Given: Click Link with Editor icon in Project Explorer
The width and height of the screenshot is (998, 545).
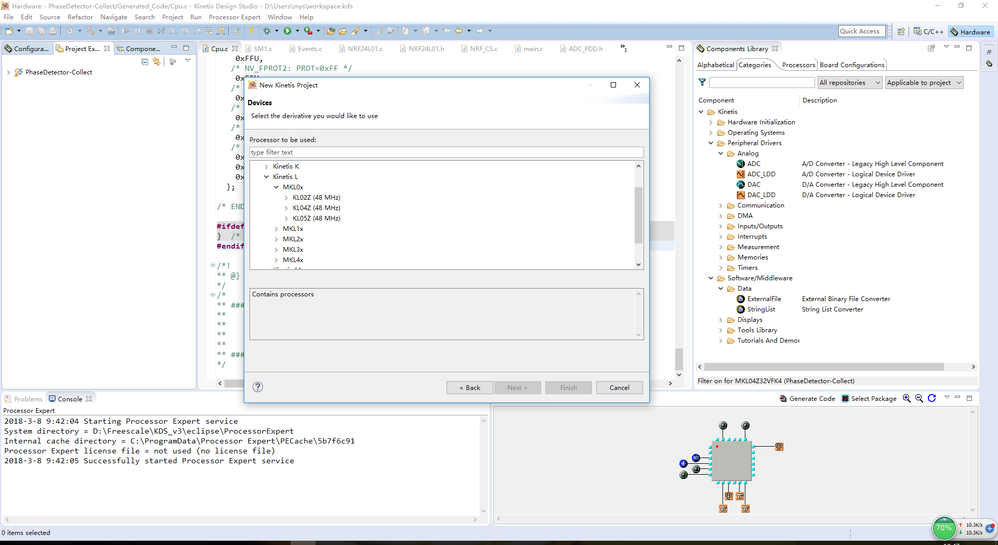Looking at the screenshot, I should point(157,62).
